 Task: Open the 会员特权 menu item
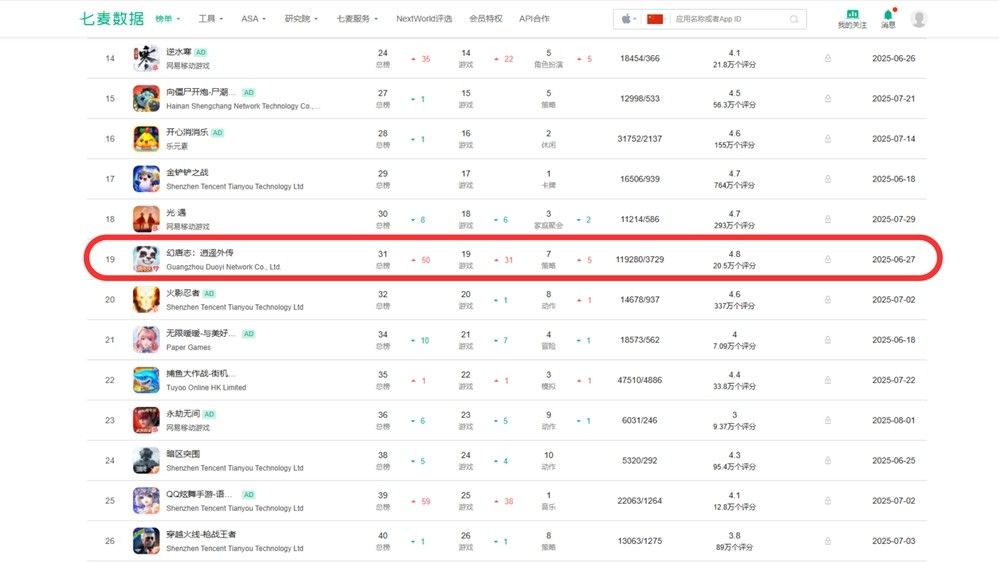[485, 19]
